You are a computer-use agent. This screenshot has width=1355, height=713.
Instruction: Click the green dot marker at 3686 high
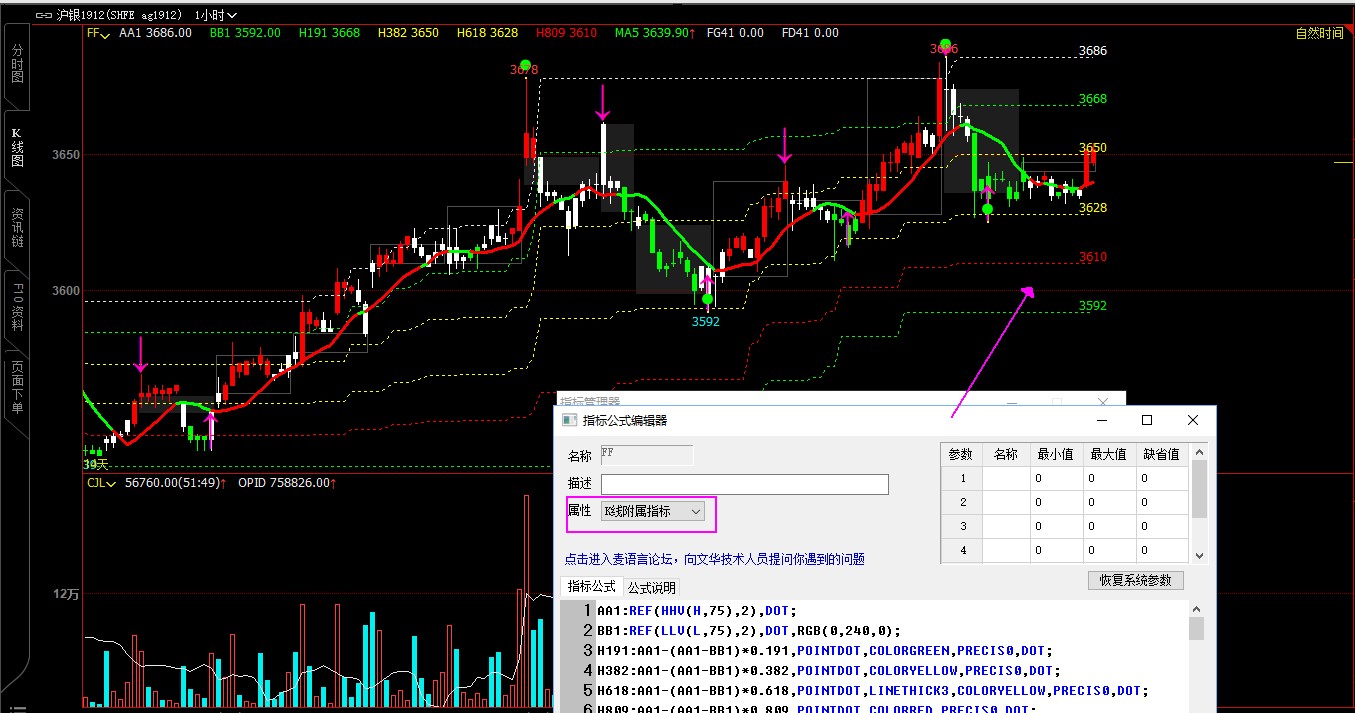pyautogui.click(x=944, y=47)
